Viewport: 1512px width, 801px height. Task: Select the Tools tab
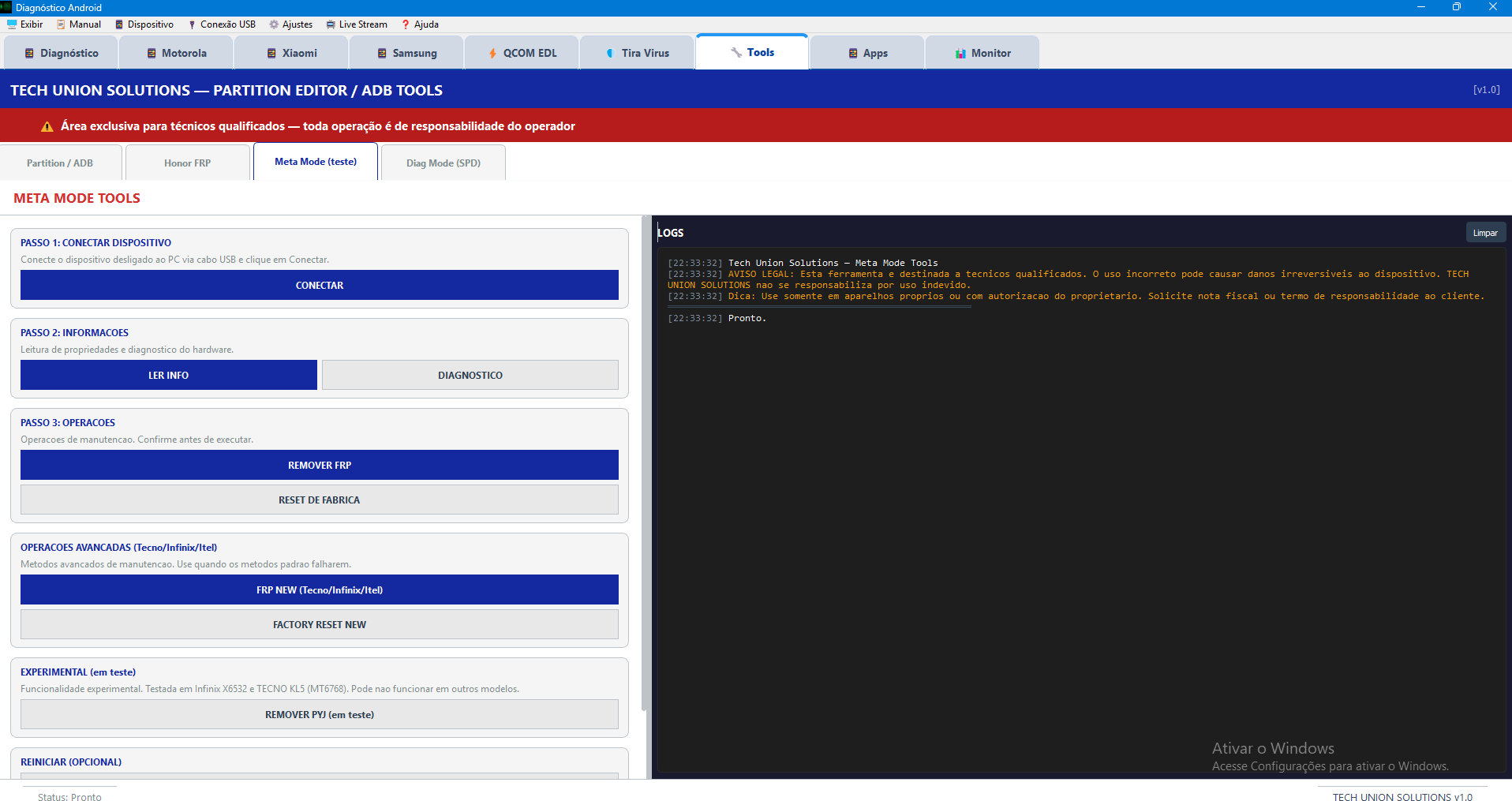[x=752, y=52]
